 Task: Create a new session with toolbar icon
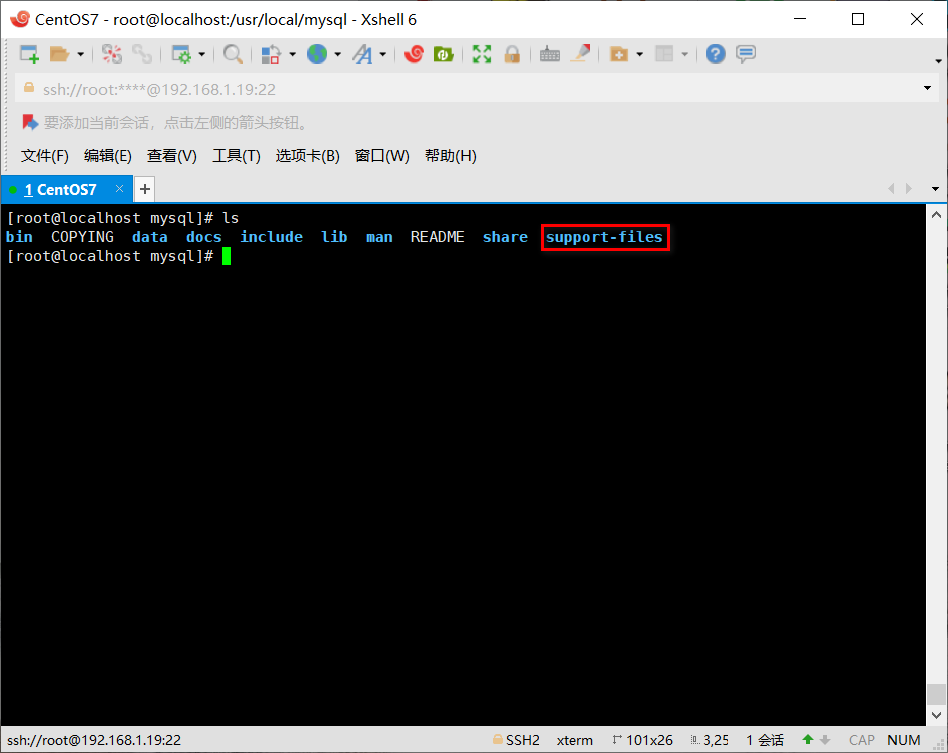pyautogui.click(x=29, y=54)
